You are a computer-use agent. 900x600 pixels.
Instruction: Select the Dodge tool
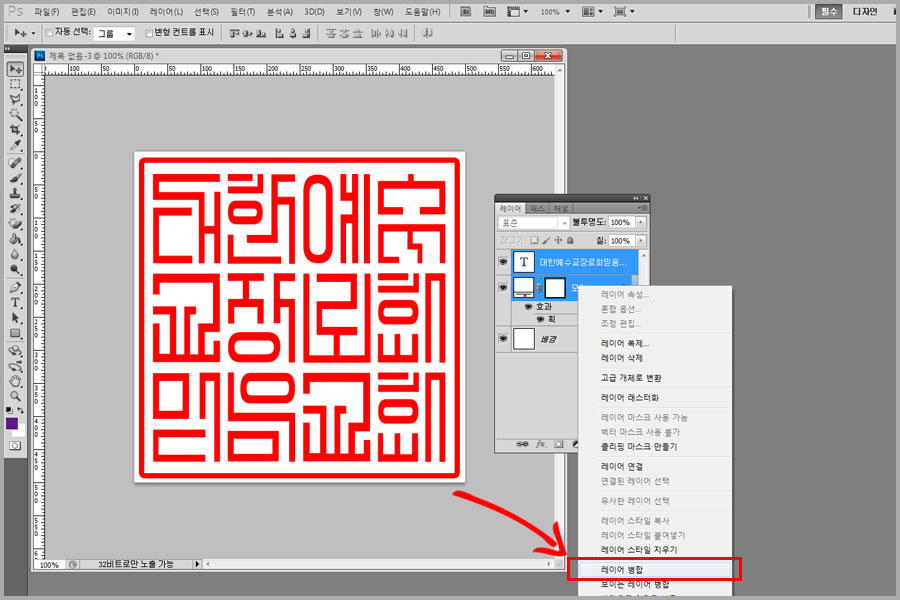(15, 269)
